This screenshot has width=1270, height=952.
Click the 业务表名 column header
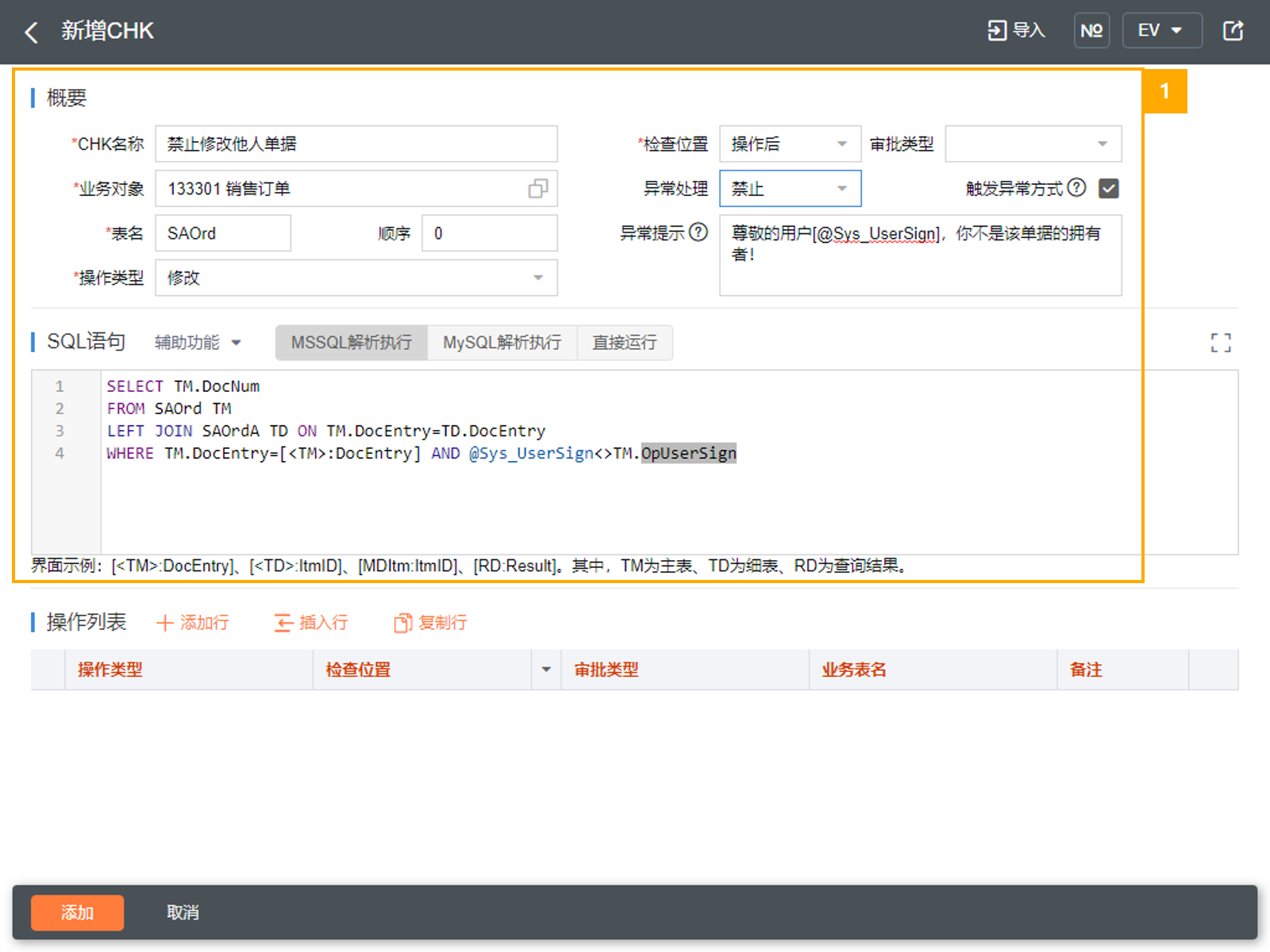click(933, 670)
